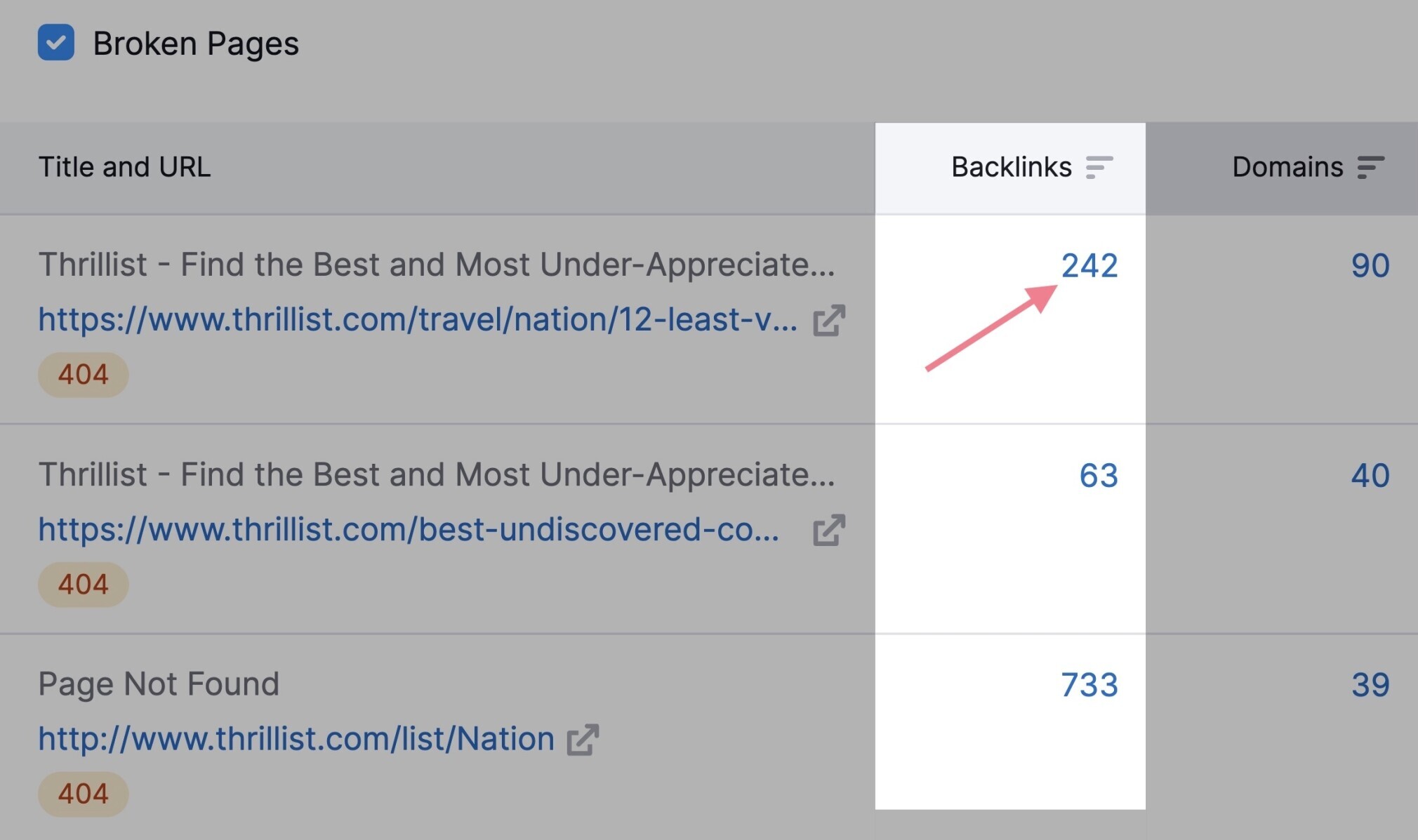Open the 40 referring domains

pos(1370,475)
